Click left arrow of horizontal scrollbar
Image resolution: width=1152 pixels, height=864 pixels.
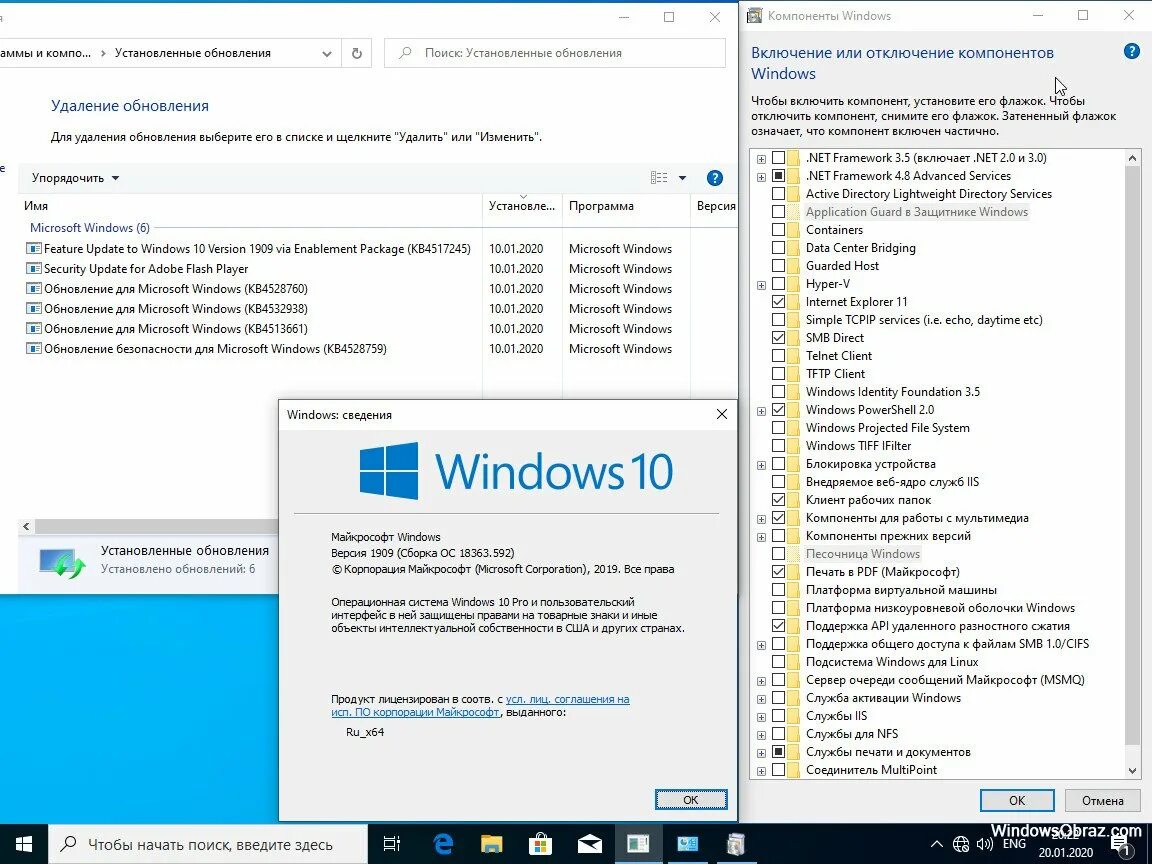coord(26,526)
